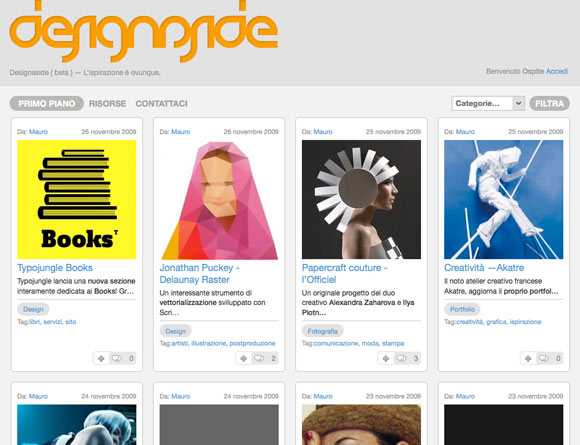Click the plus icon on Jonathan Puckey card
This screenshot has height=445, width=580.
tap(244, 358)
